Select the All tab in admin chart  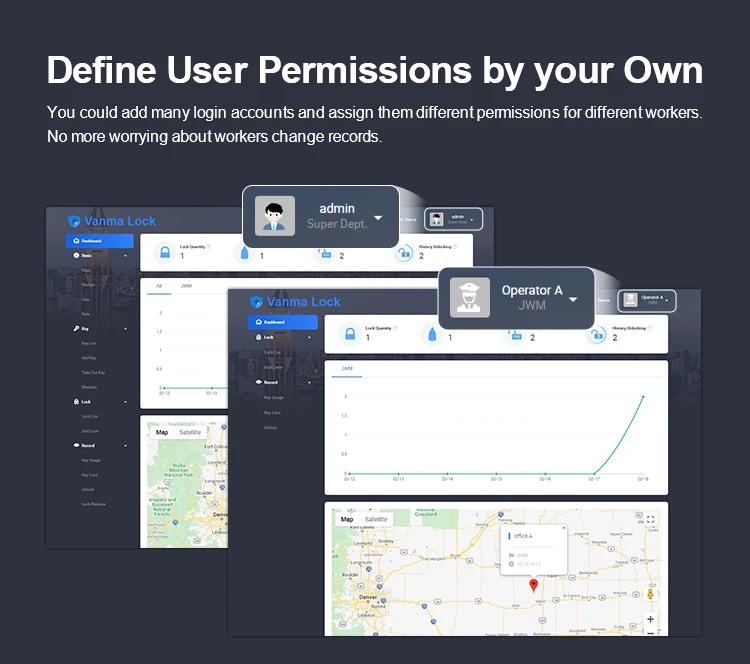159,286
